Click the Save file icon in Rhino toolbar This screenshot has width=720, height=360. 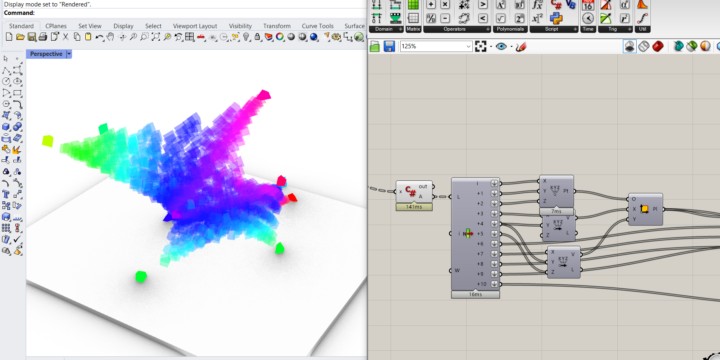click(32, 37)
